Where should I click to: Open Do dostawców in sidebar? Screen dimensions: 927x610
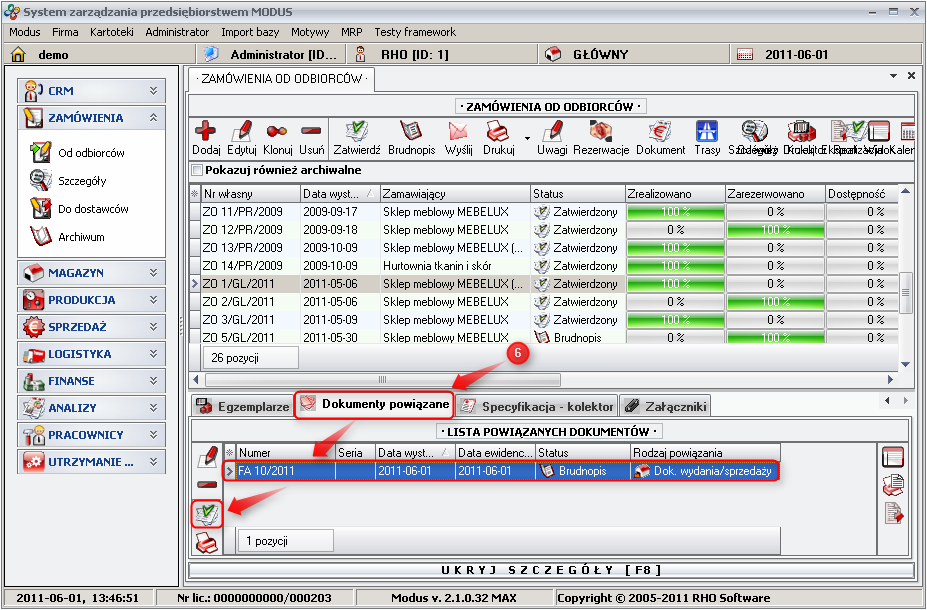[92, 209]
